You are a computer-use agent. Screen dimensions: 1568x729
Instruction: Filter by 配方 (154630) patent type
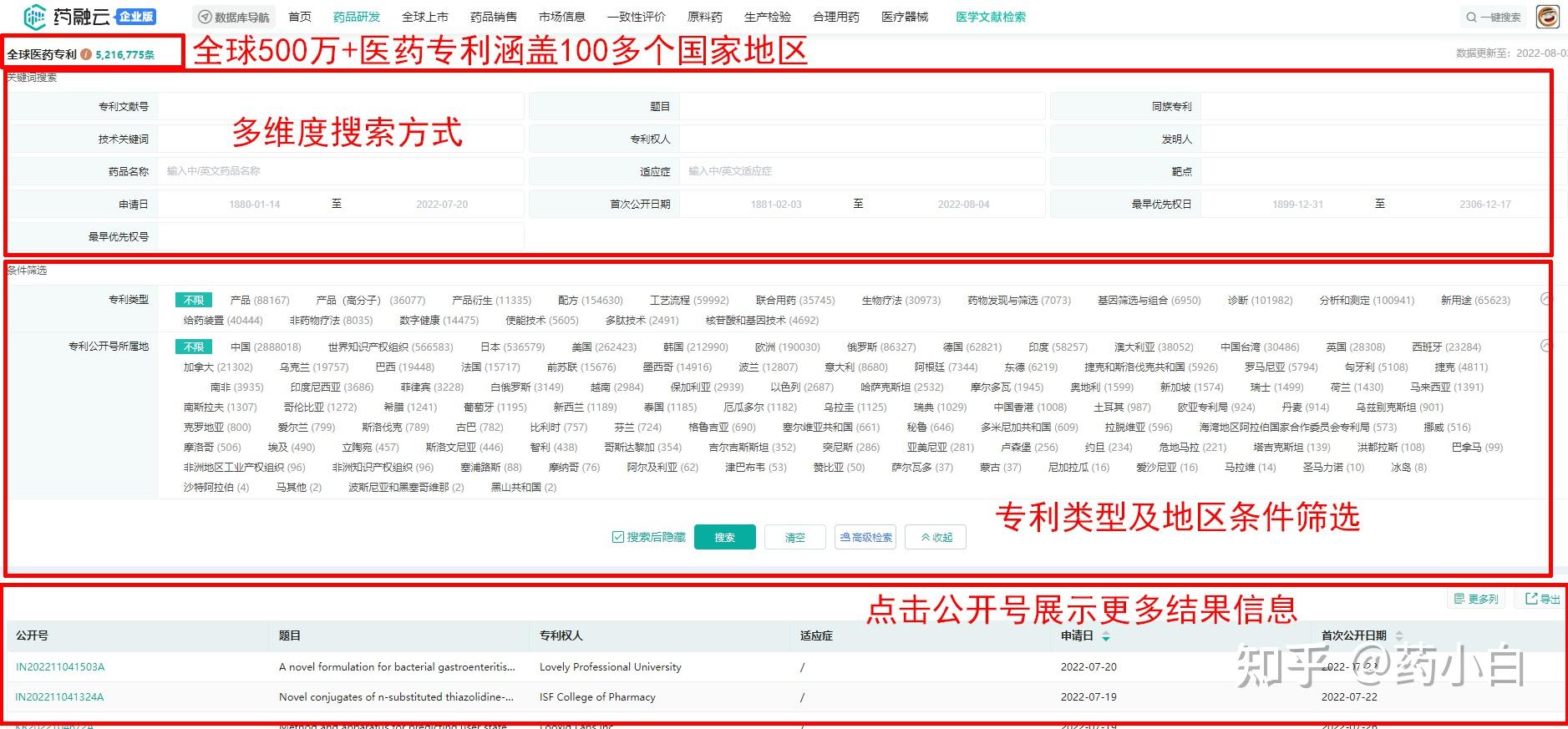pyautogui.click(x=591, y=300)
